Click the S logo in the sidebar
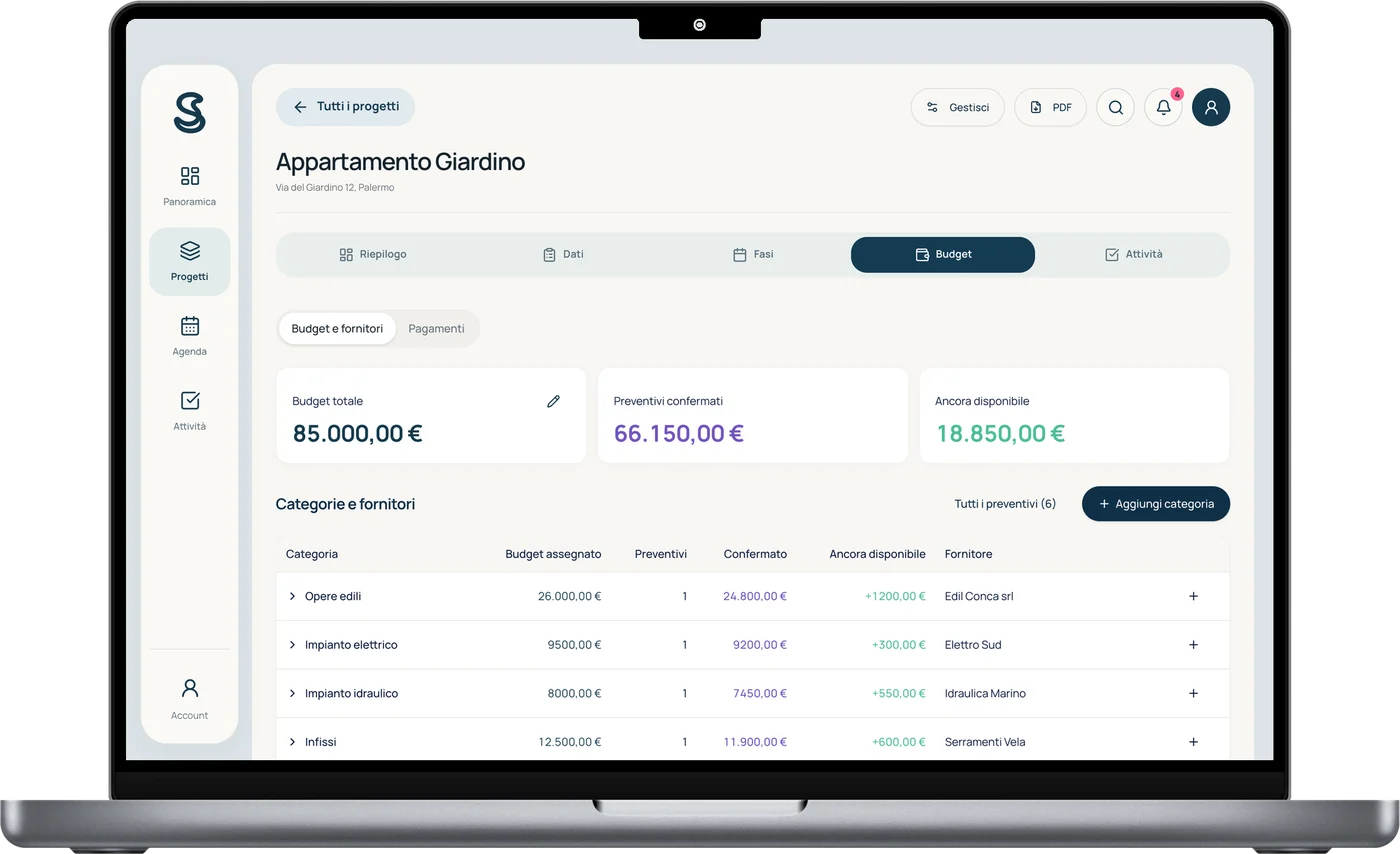1400x854 pixels. coord(189,112)
